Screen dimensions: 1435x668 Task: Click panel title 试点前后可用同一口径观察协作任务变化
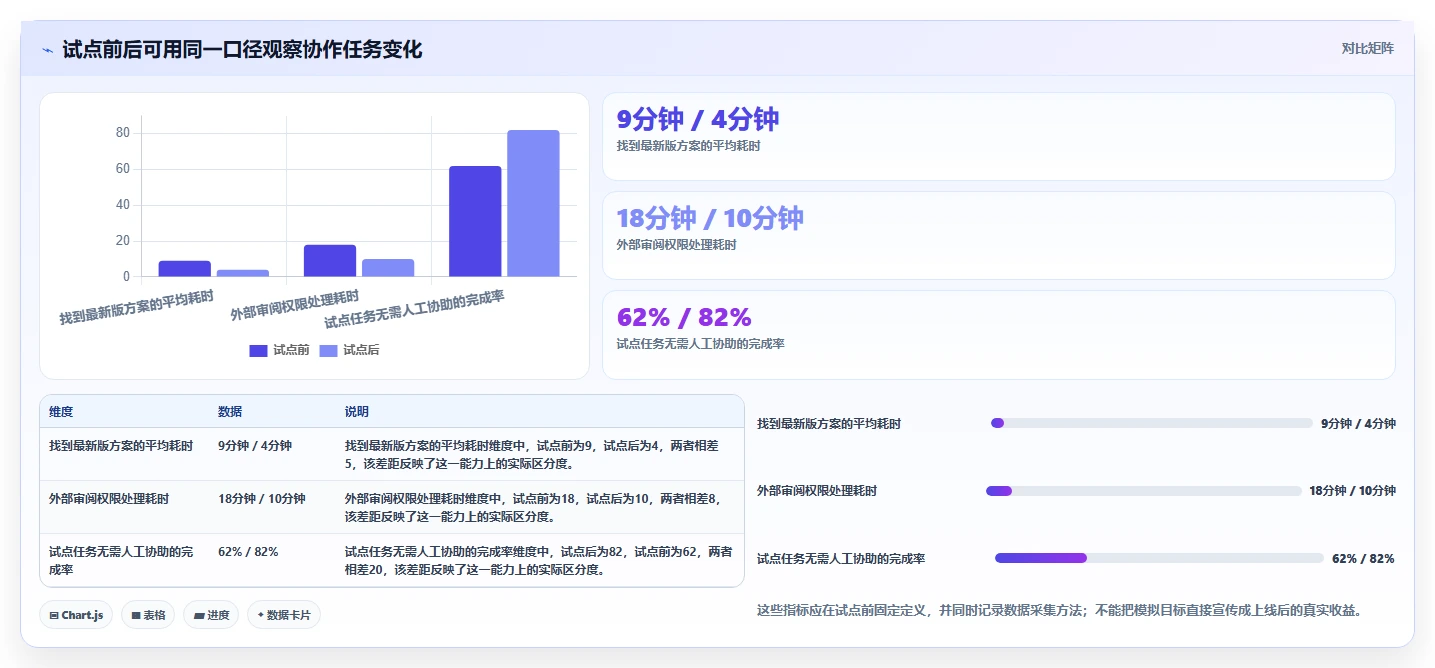242,49
